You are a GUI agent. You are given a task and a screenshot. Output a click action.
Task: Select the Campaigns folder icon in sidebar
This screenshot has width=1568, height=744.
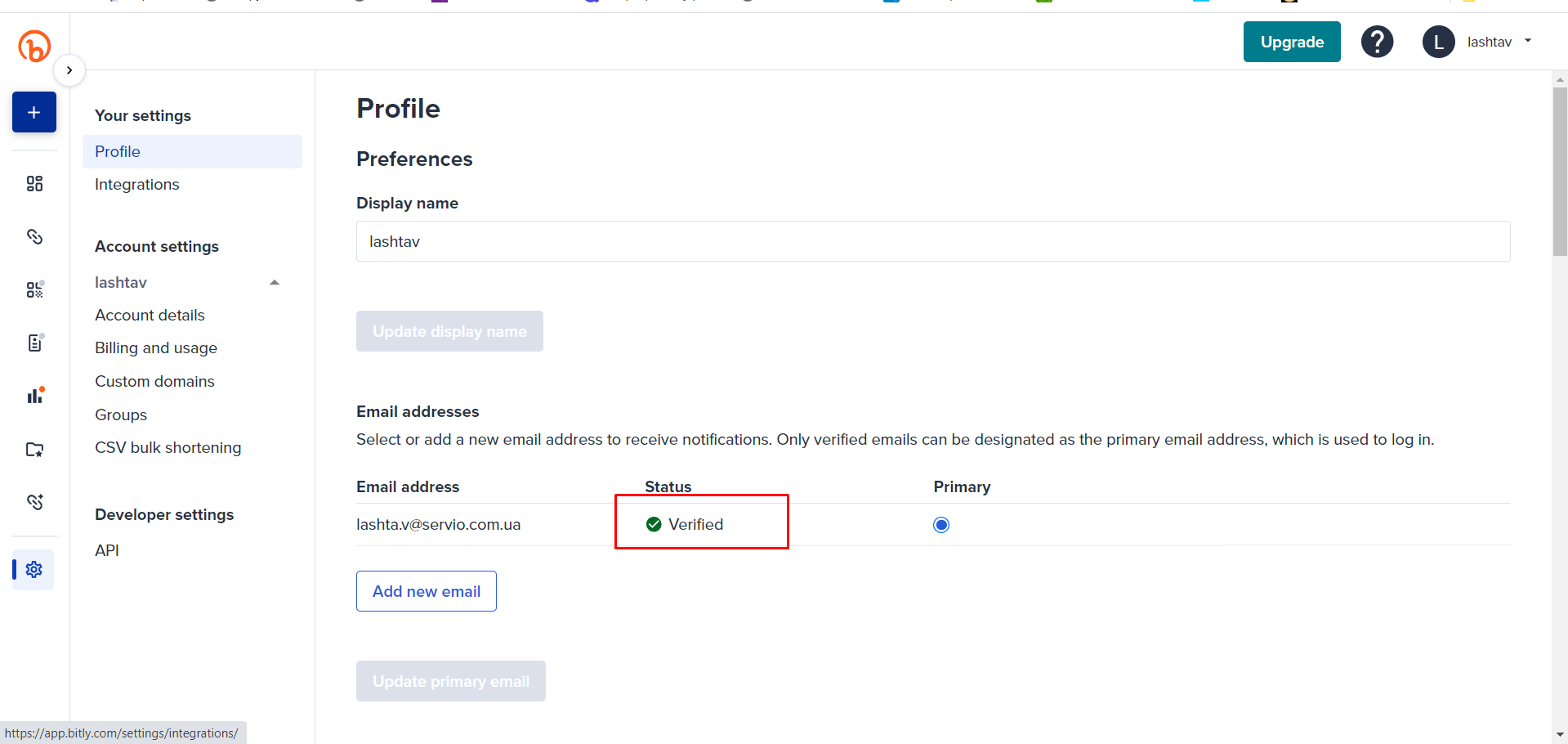click(34, 449)
